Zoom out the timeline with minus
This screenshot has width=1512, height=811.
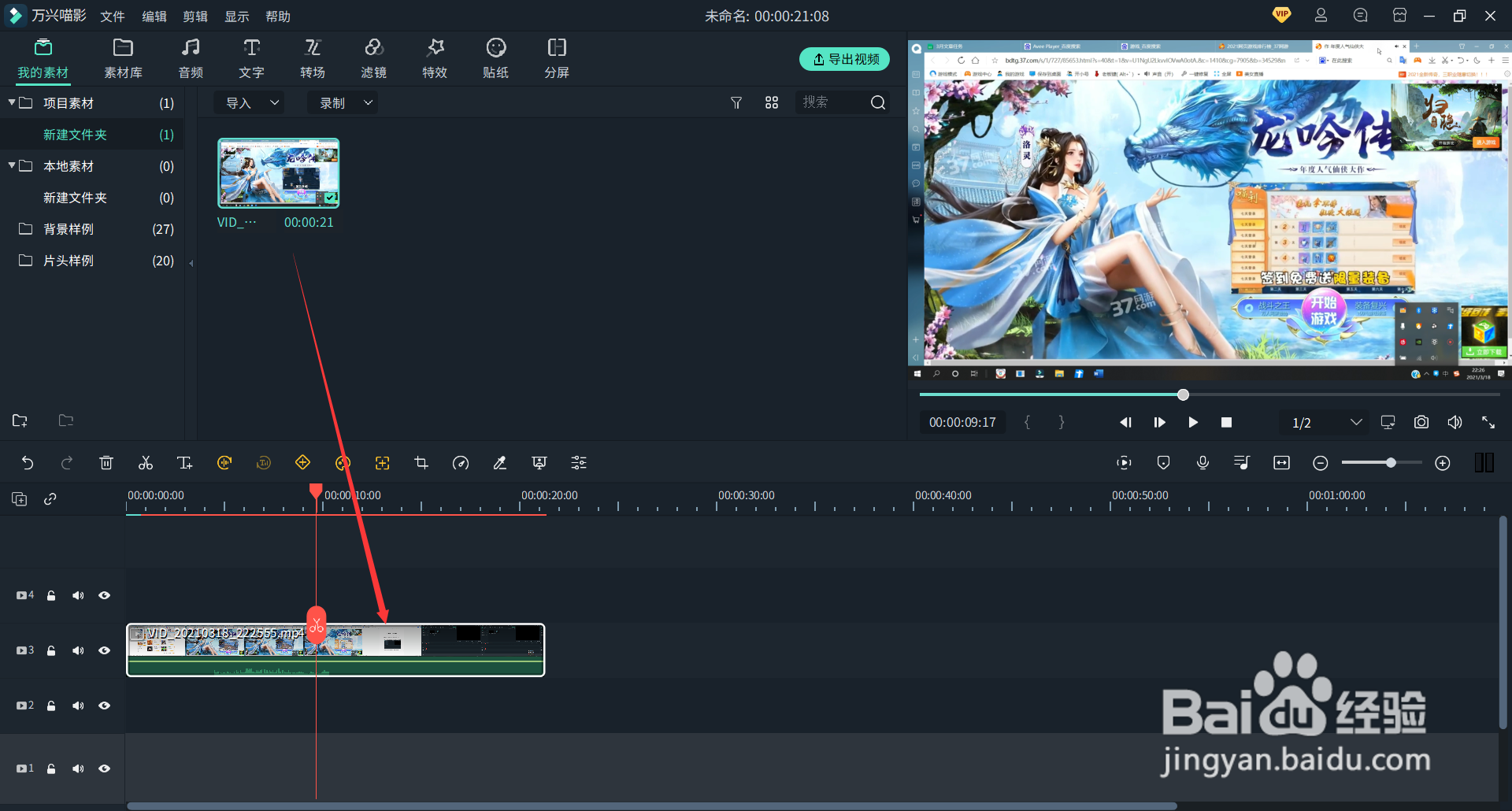pos(1321,463)
